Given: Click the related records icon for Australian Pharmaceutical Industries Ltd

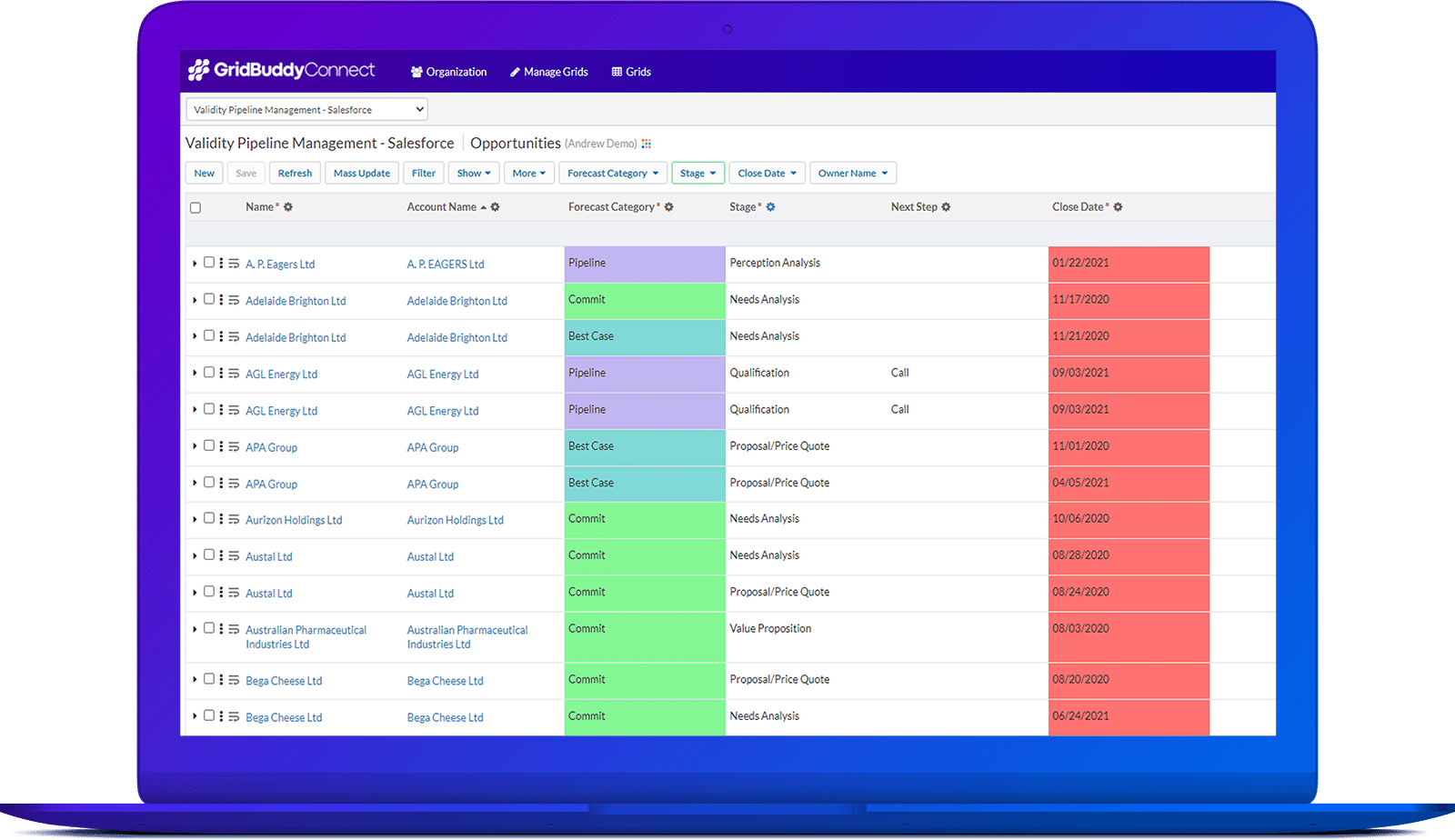Looking at the screenshot, I should tap(234, 630).
